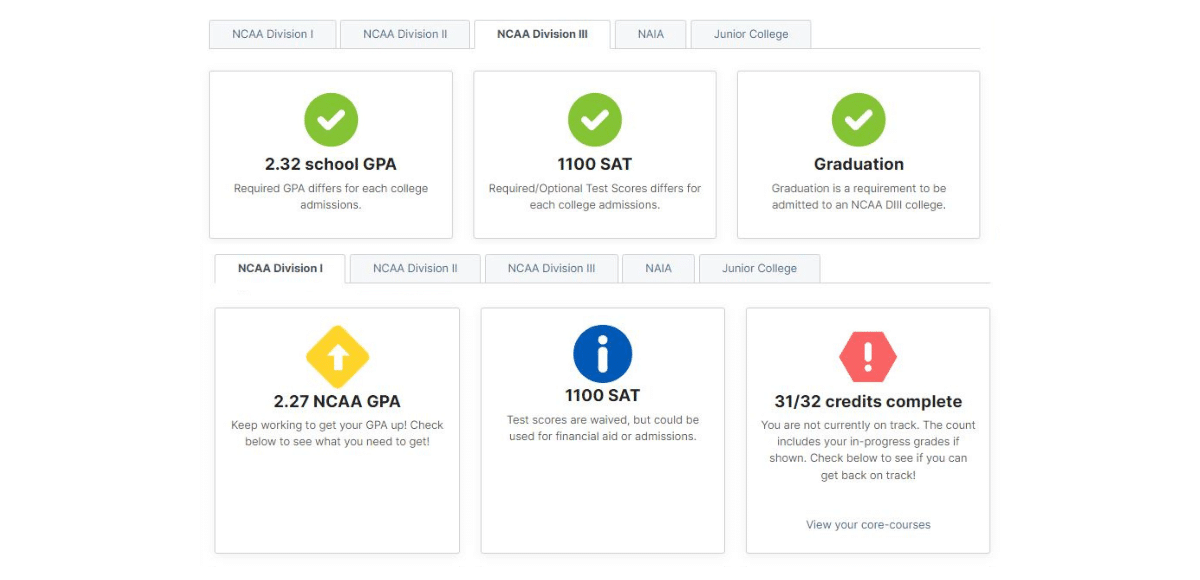Click the 2.27 NCAA GPA heading text

(x=337, y=399)
